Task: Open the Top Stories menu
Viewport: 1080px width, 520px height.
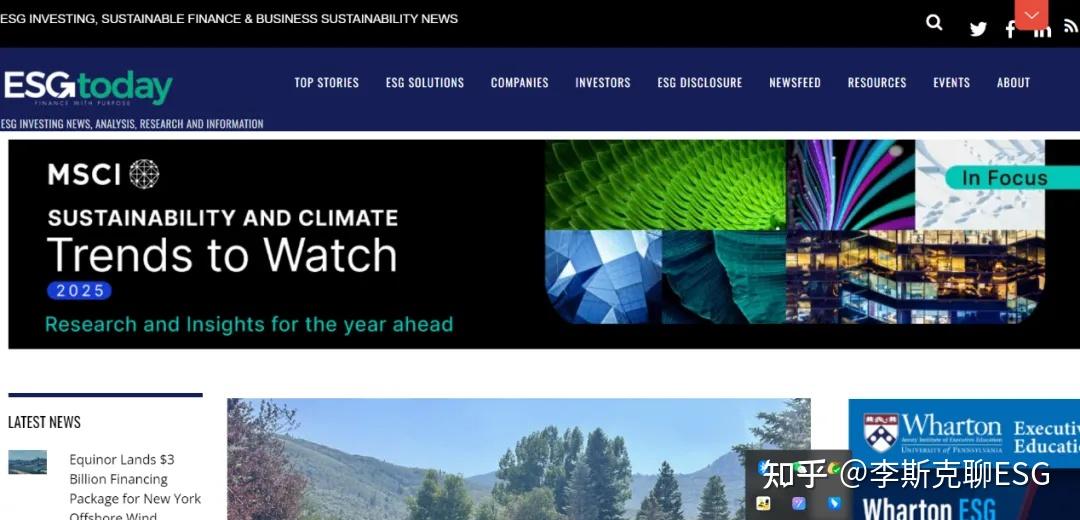Action: click(326, 83)
